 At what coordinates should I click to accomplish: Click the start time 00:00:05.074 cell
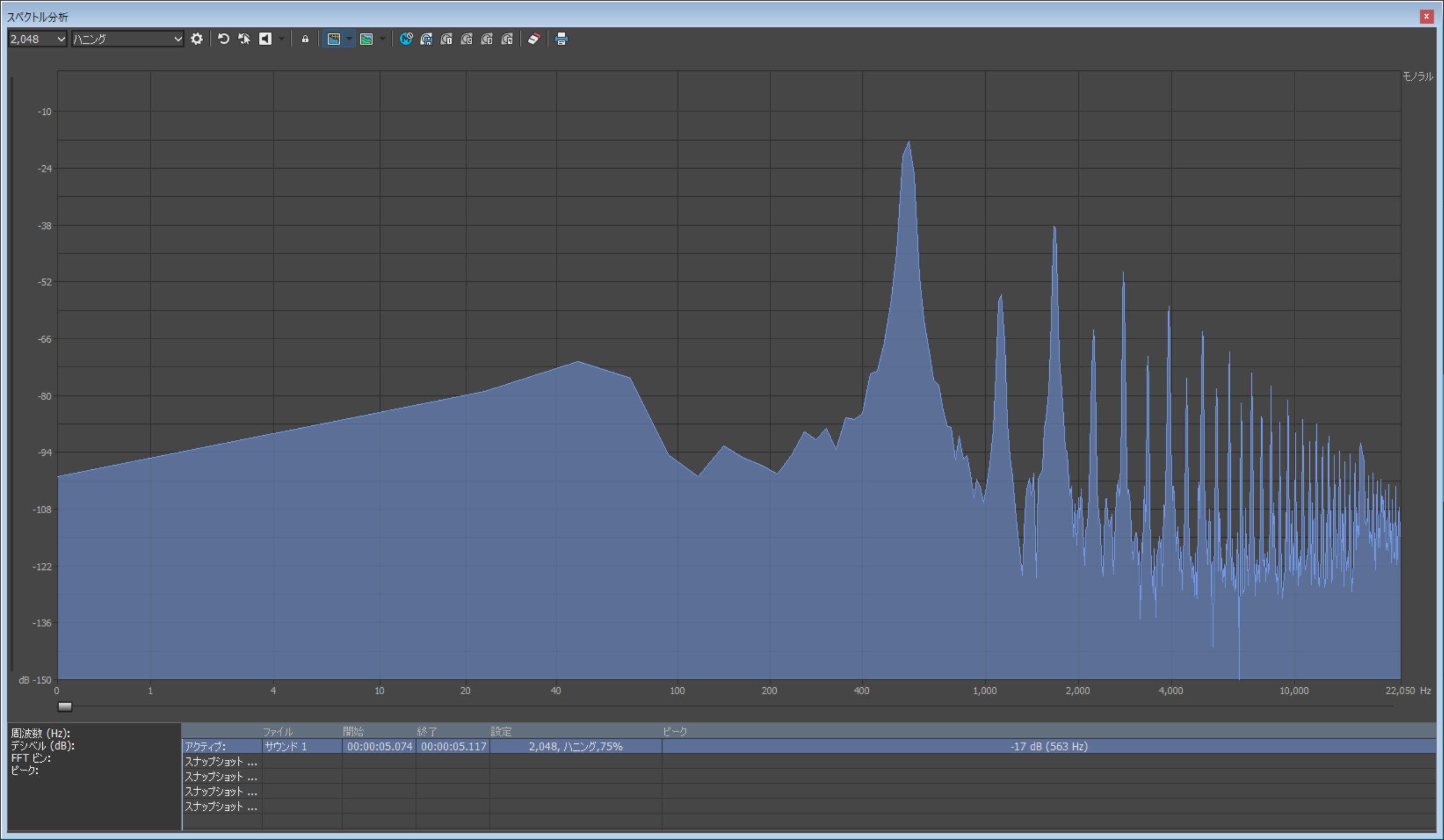pyautogui.click(x=380, y=746)
